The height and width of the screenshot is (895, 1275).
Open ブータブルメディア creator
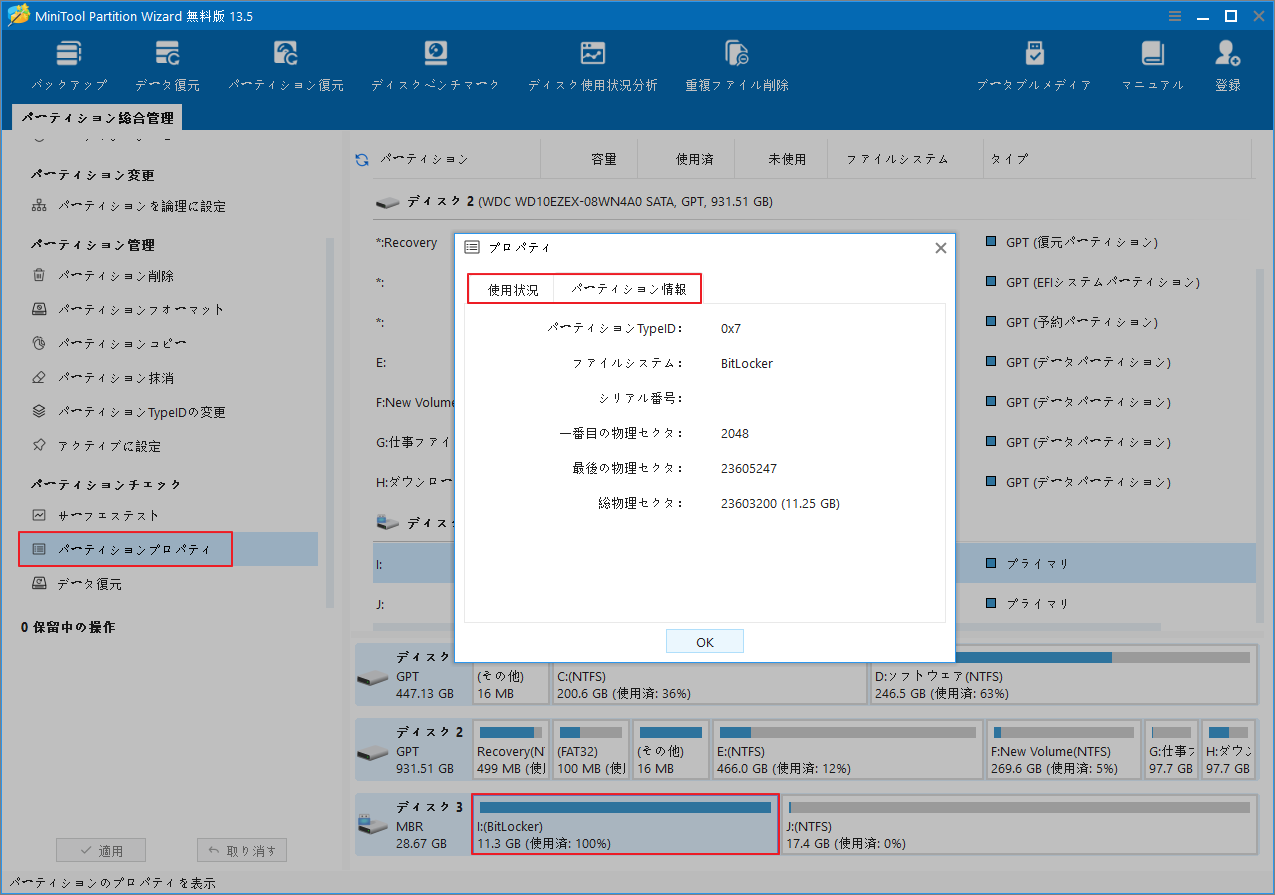1034,62
